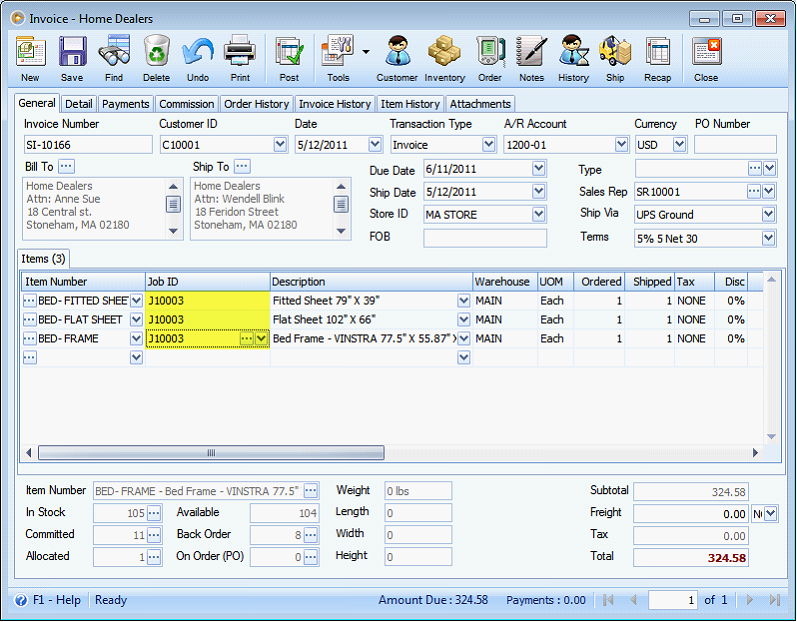Click the Find binoculars icon
797x622 pixels.
click(114, 51)
